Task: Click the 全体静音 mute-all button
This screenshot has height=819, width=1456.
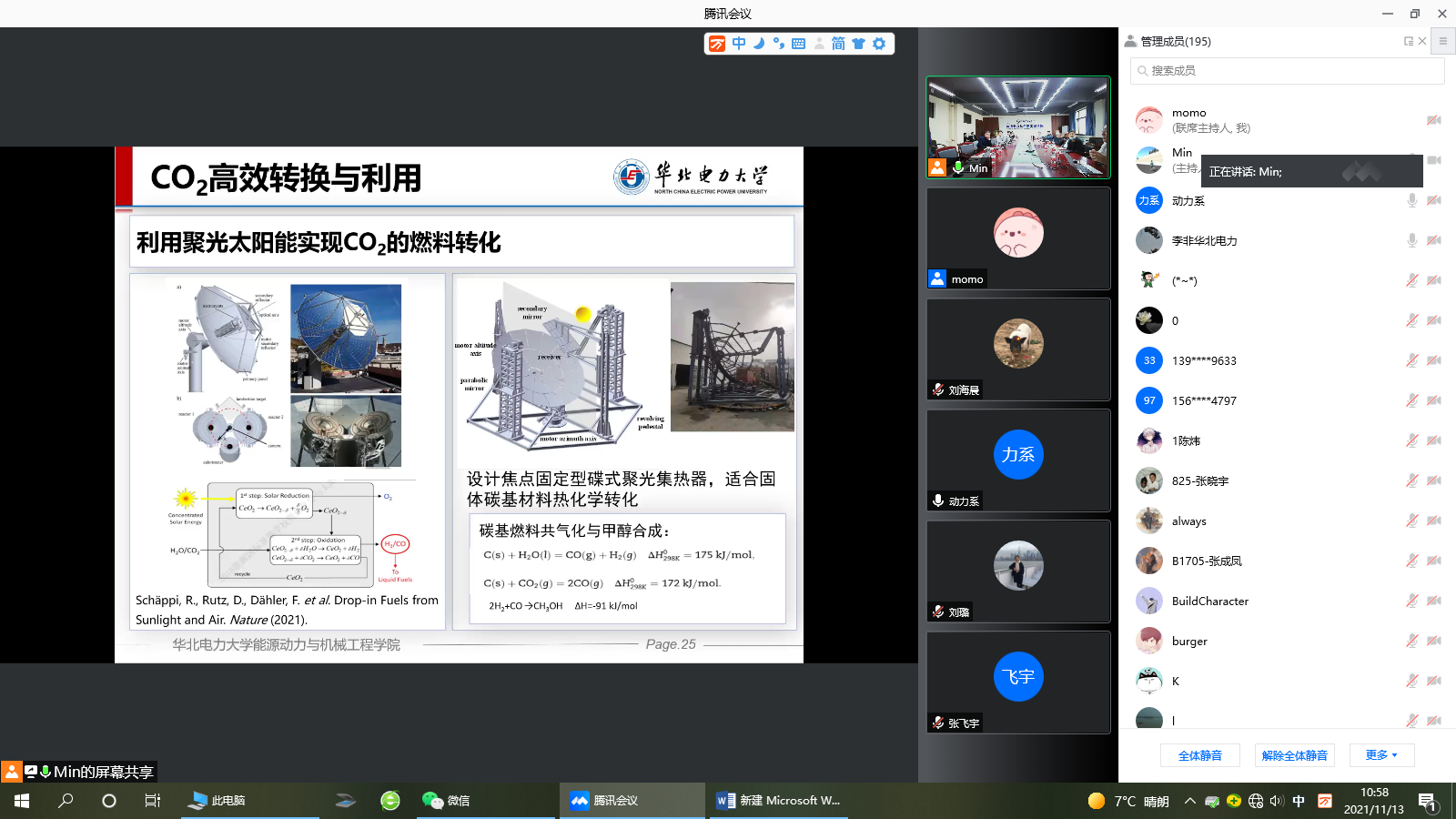Action: click(x=1199, y=754)
